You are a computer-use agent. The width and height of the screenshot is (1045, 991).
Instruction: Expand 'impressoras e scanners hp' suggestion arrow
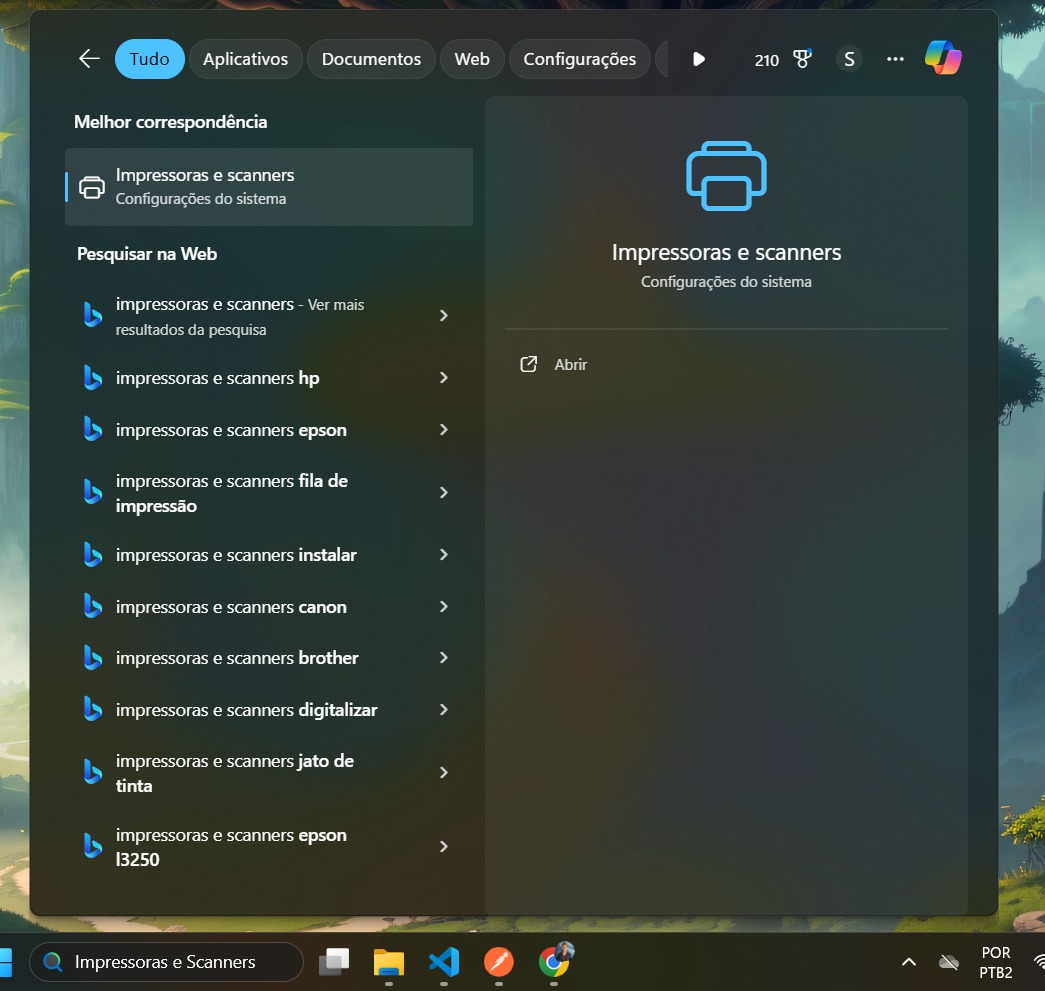pos(444,378)
